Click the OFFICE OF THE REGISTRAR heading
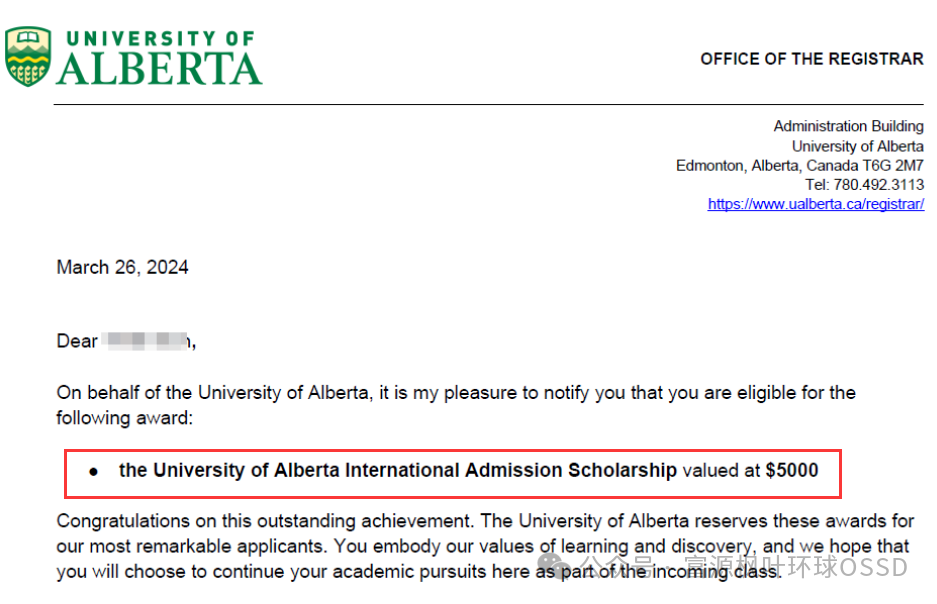The width and height of the screenshot is (937, 604). tap(811, 59)
